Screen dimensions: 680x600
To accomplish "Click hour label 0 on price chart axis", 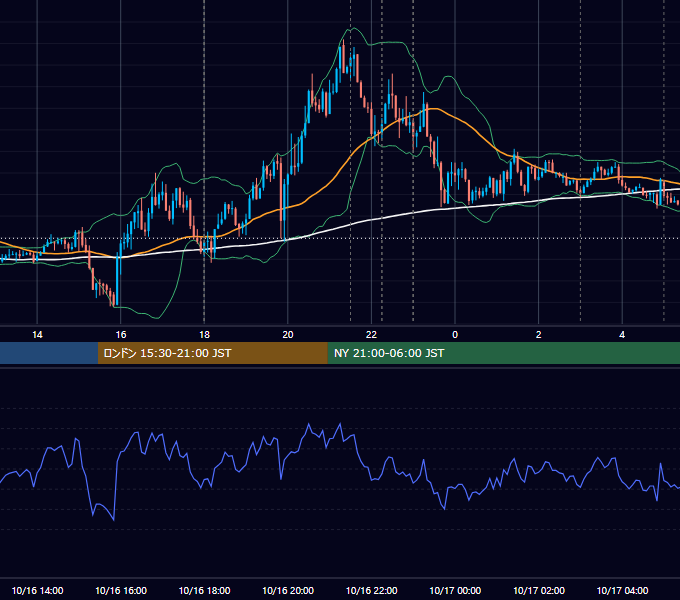I will (x=455, y=335).
